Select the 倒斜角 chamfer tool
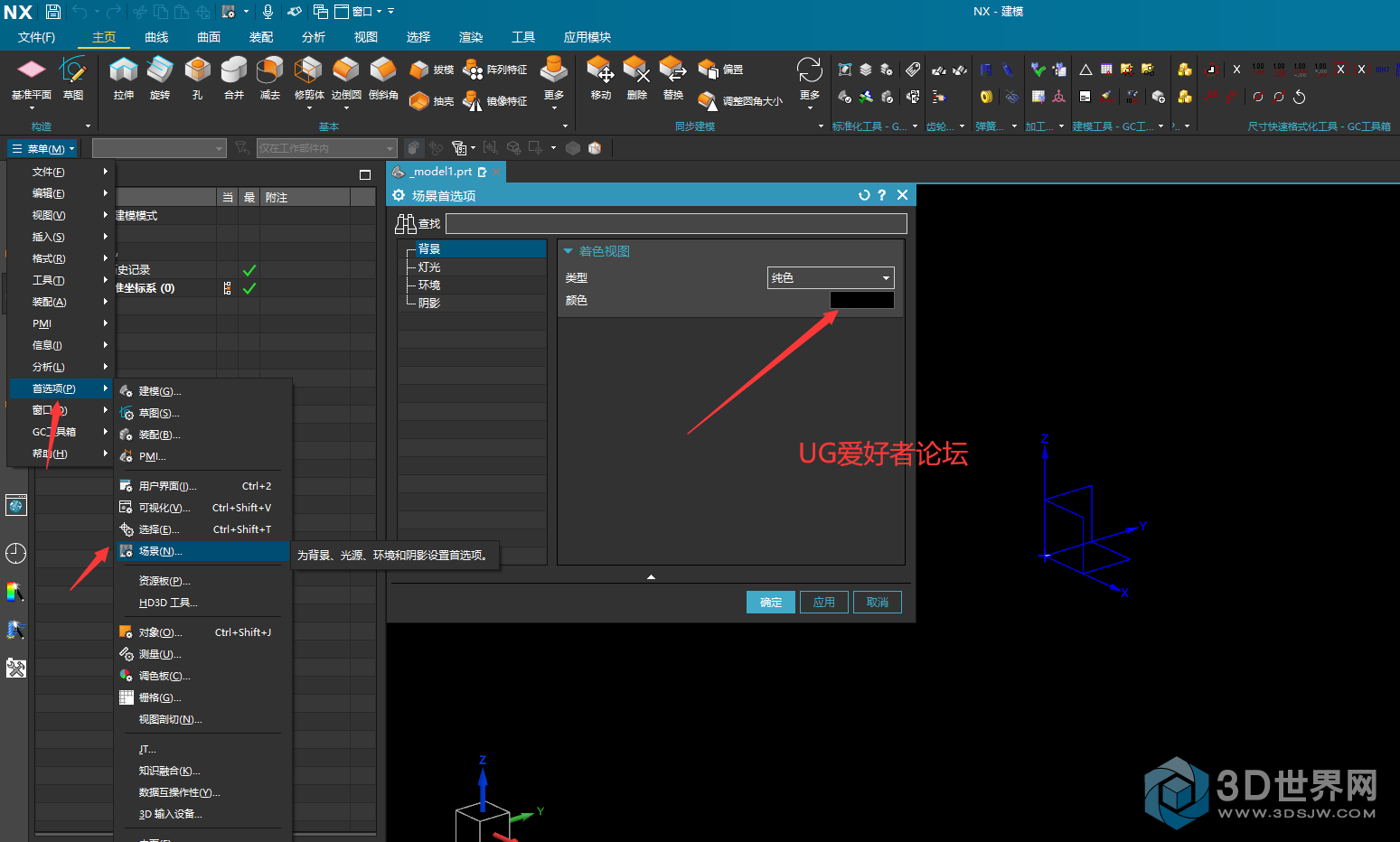This screenshot has height=842, width=1400. point(383,77)
